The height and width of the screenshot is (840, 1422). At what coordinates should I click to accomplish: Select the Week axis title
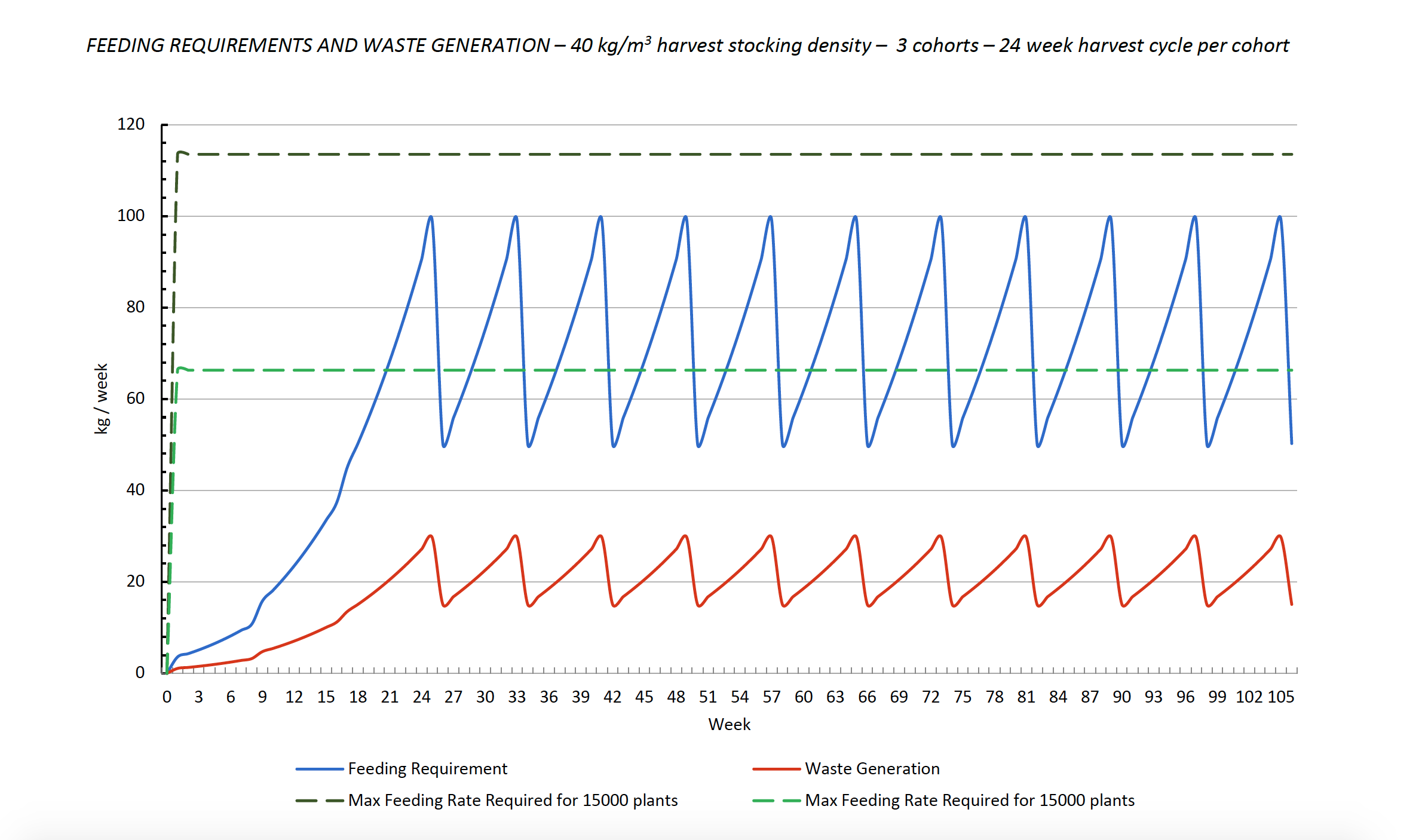click(729, 724)
